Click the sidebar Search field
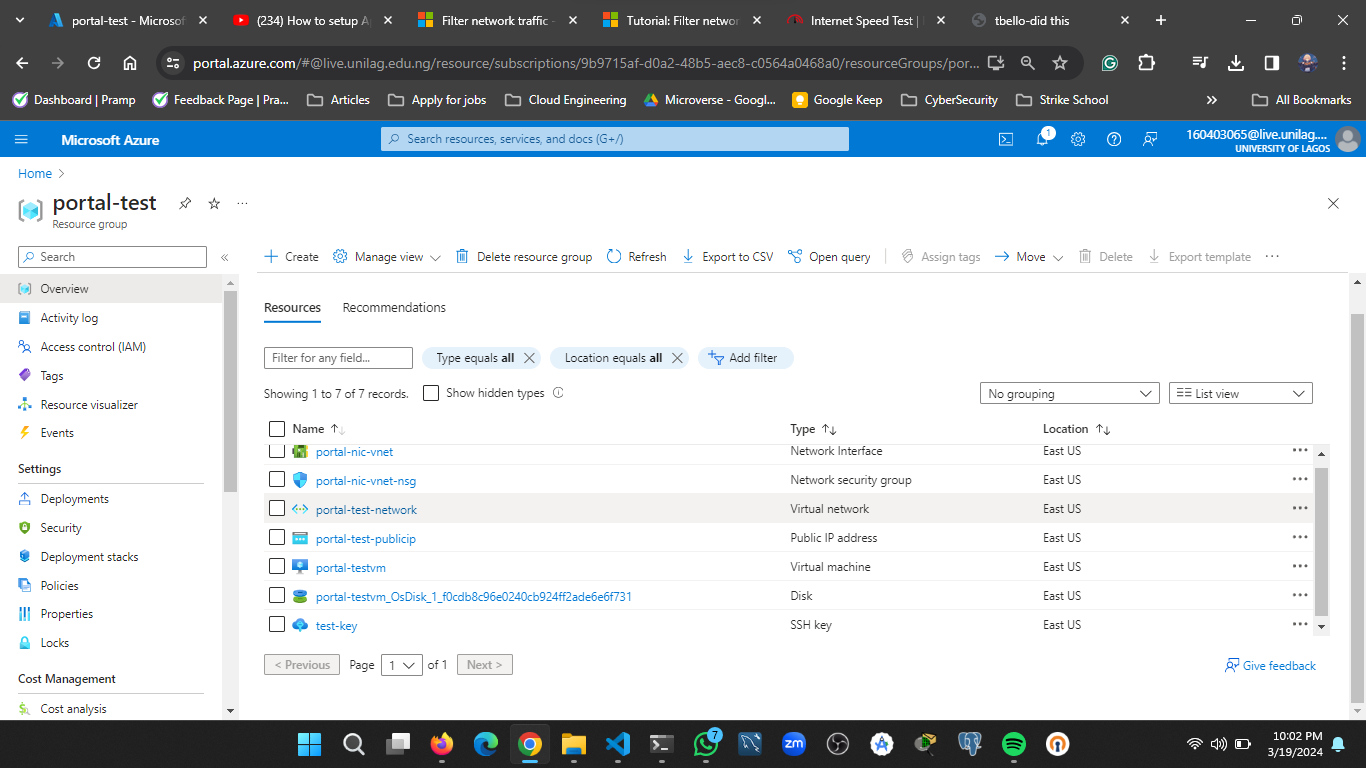1366x768 pixels. [x=112, y=257]
